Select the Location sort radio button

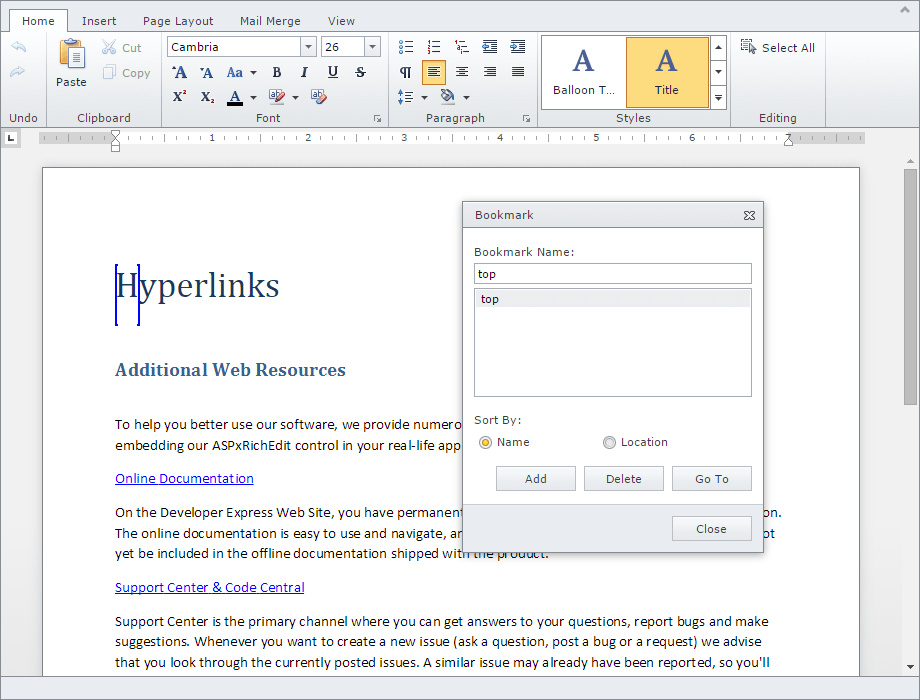coord(610,442)
